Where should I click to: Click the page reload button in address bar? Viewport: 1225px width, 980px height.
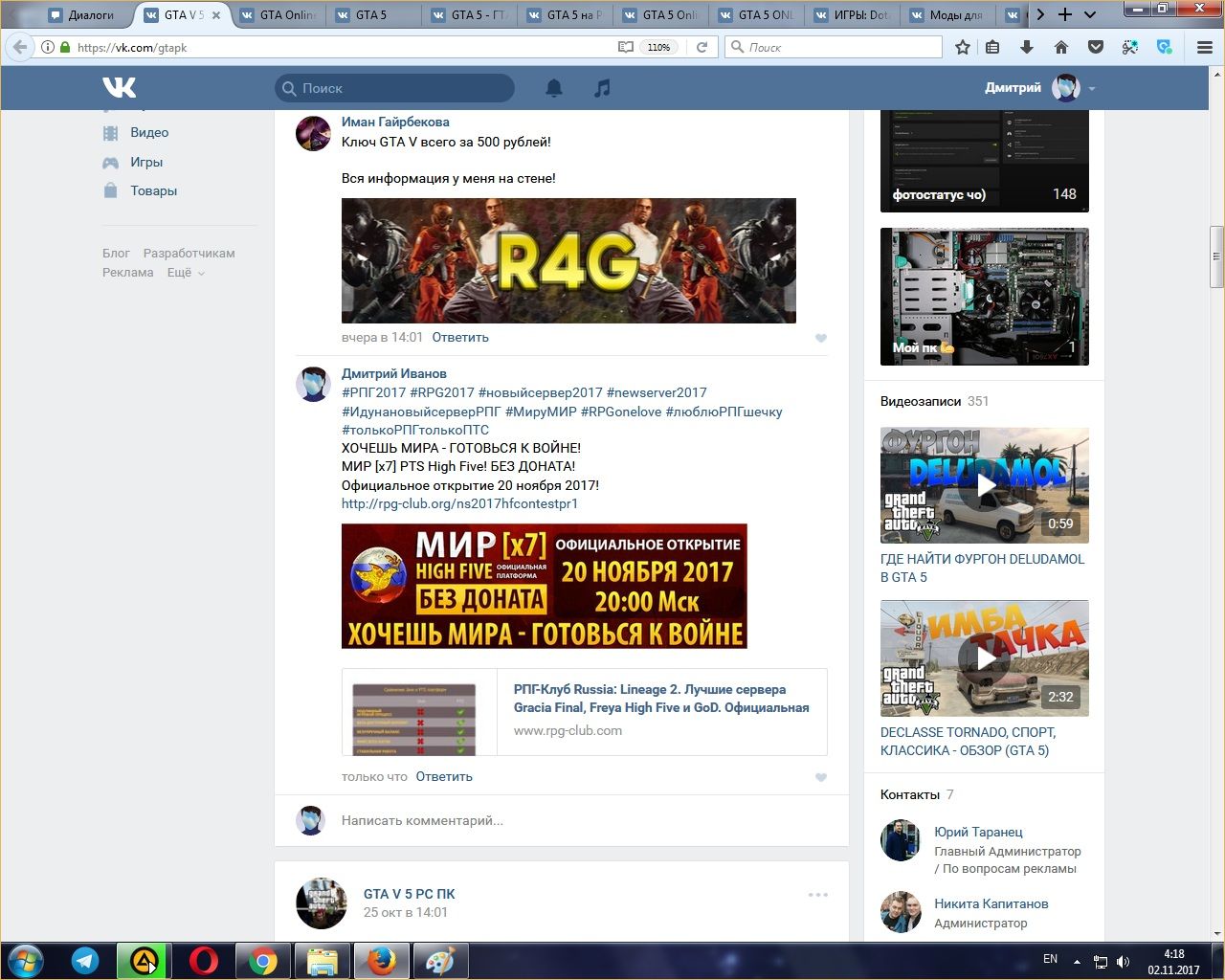tap(702, 47)
